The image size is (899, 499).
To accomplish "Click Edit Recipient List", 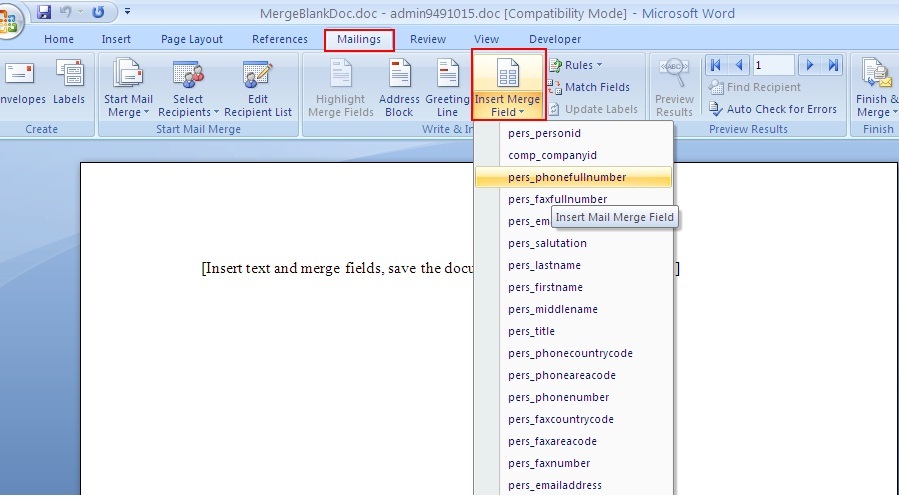I will point(258,87).
